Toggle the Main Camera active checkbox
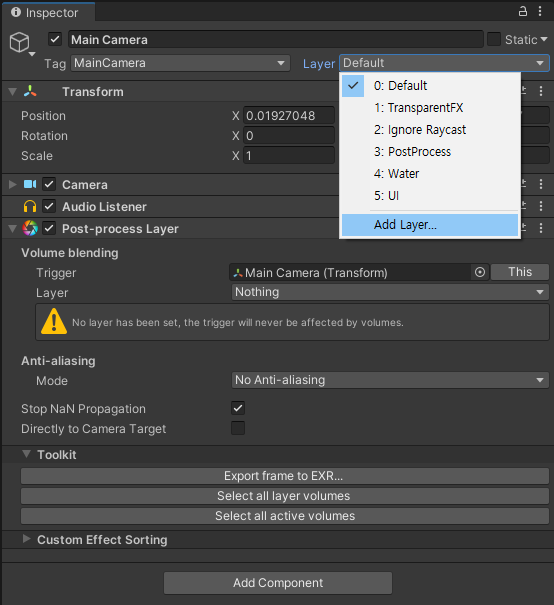The image size is (554, 605). click(x=55, y=39)
